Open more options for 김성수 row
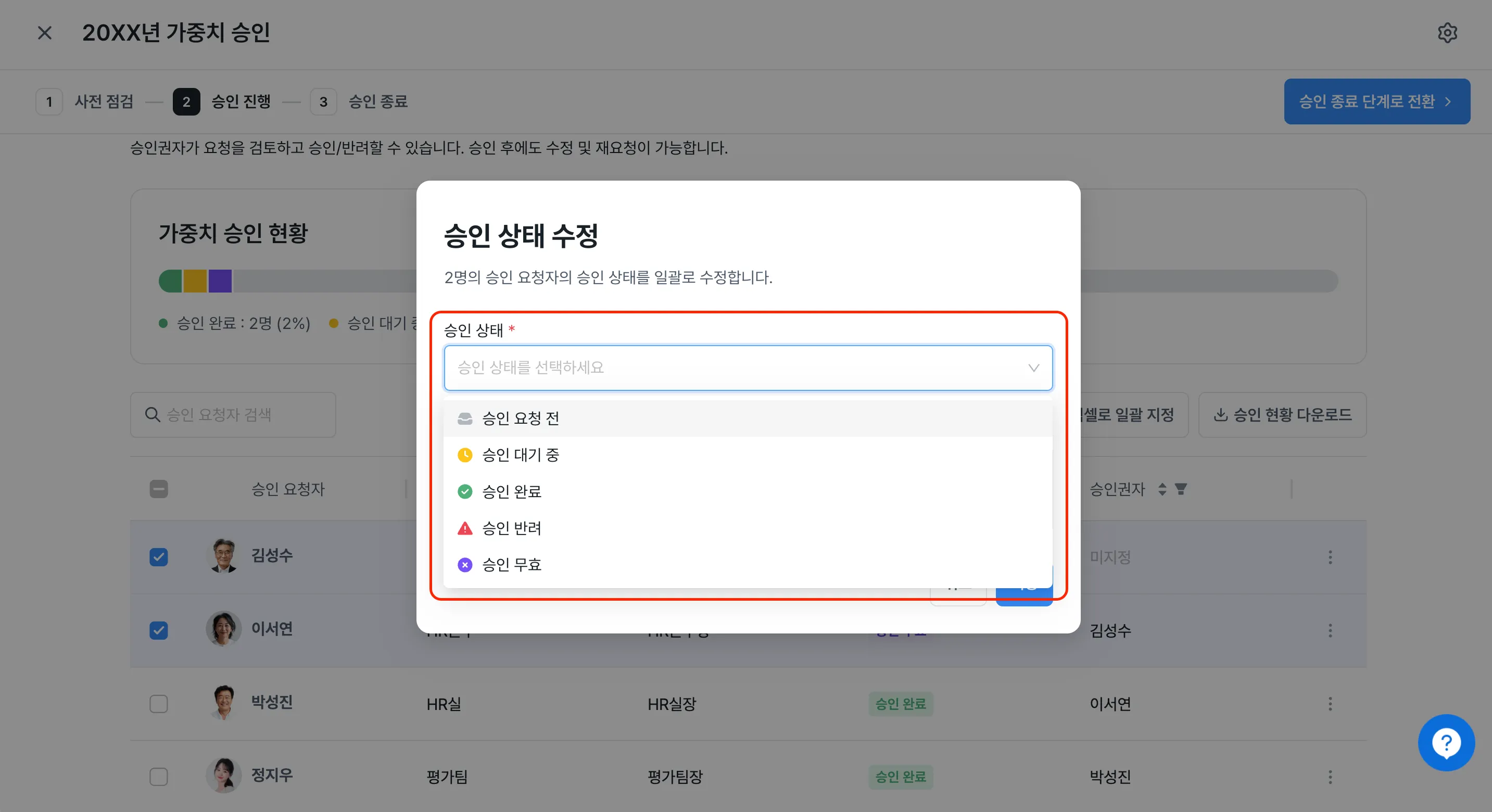Viewport: 1492px width, 812px height. point(1330,557)
